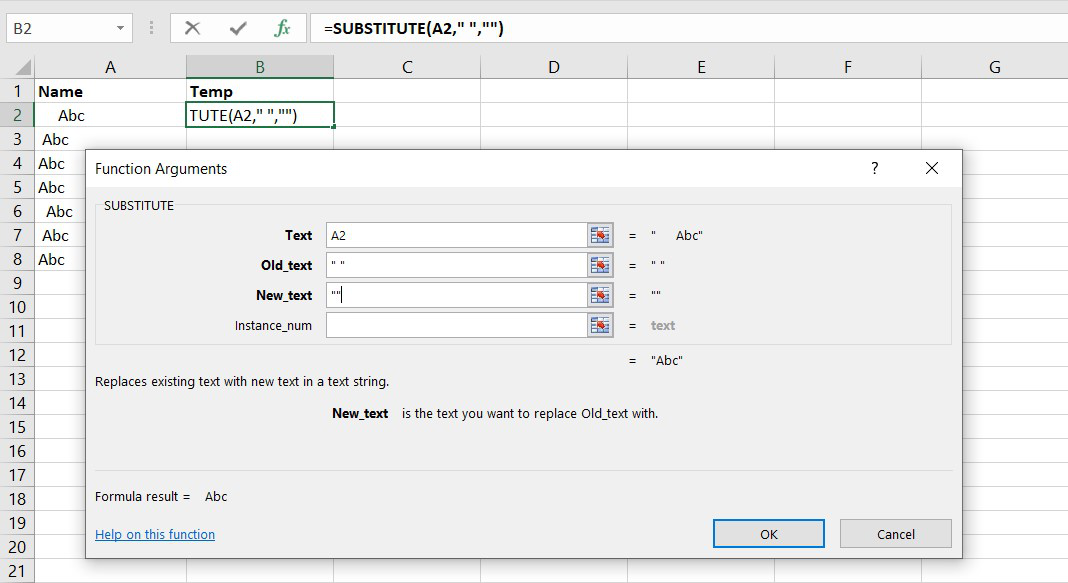This screenshot has height=583, width=1068.
Task: Click OK to confirm function arguments
Action: pos(768,534)
